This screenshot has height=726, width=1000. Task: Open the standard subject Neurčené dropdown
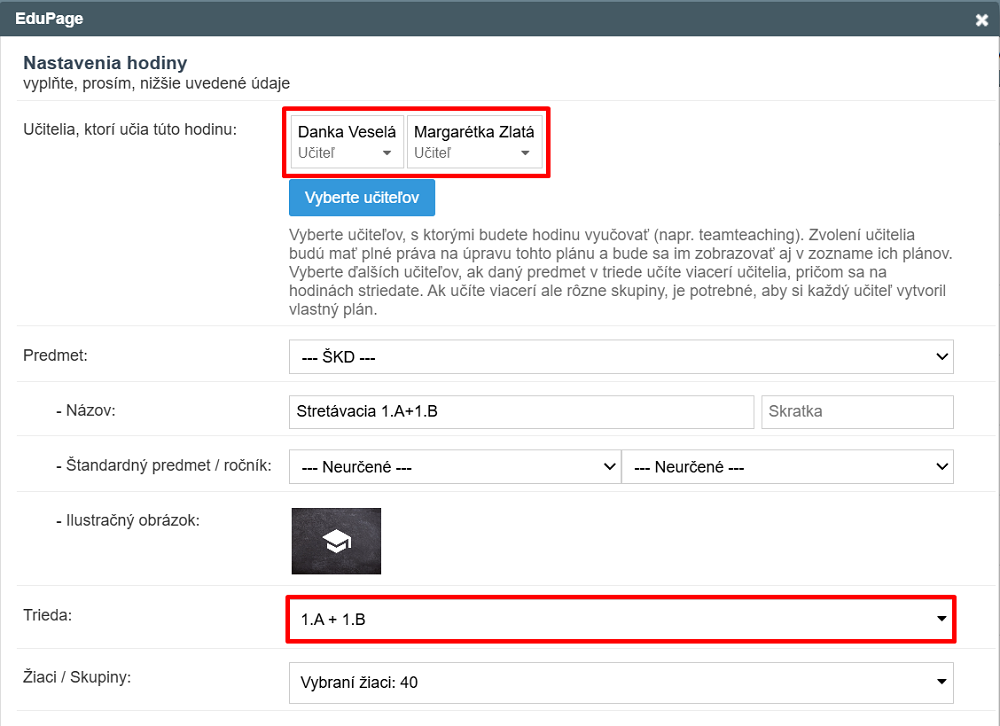point(455,467)
